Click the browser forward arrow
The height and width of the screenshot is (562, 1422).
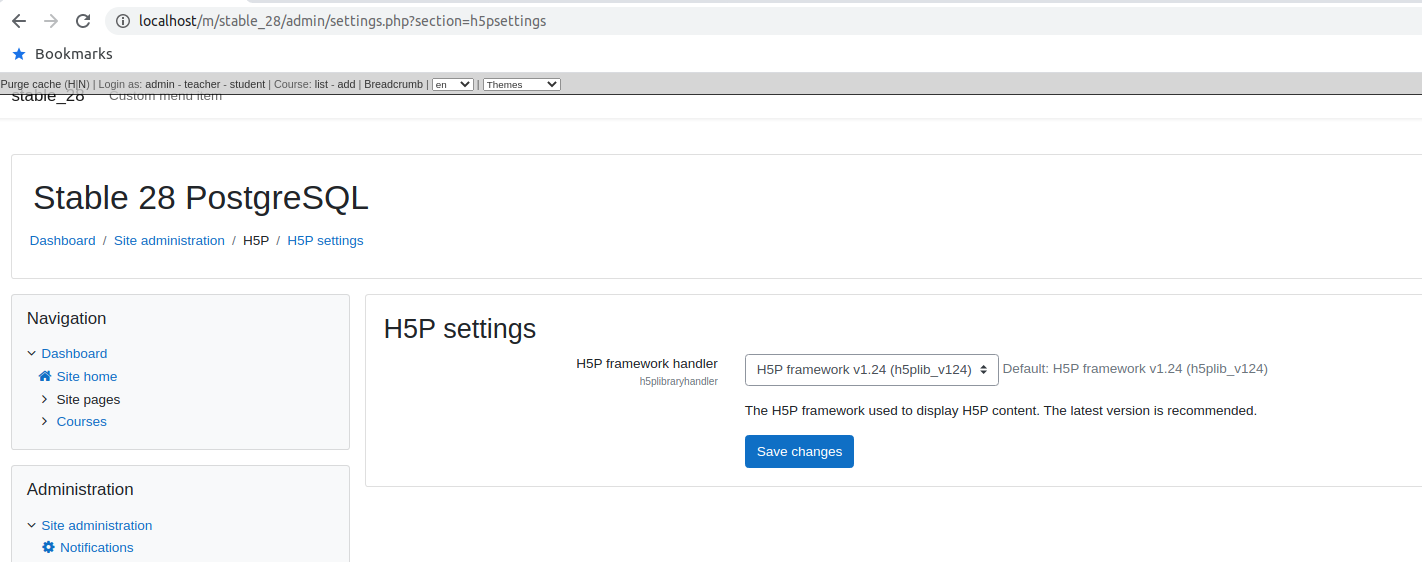point(51,21)
